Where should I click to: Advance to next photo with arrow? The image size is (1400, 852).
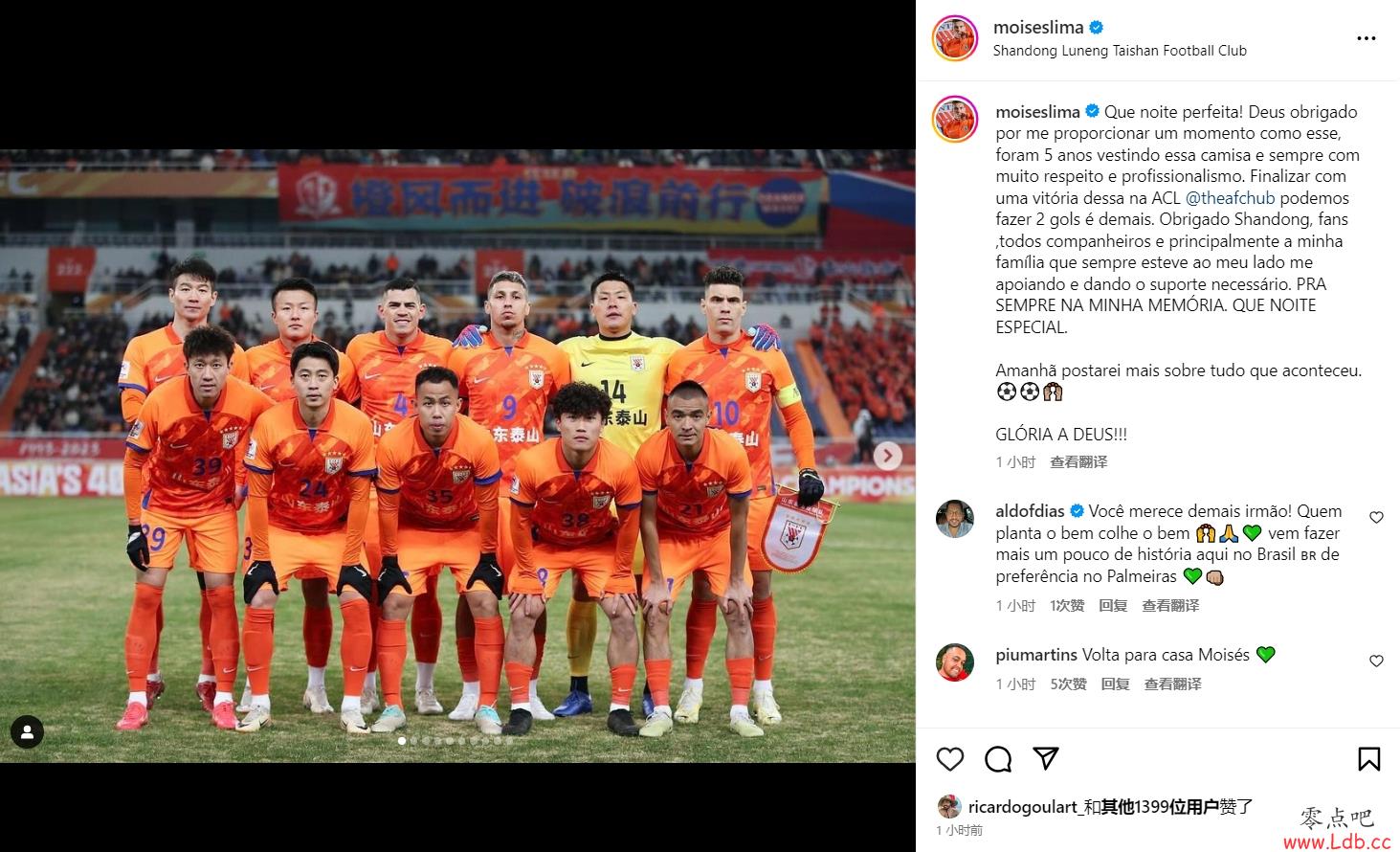(x=887, y=456)
